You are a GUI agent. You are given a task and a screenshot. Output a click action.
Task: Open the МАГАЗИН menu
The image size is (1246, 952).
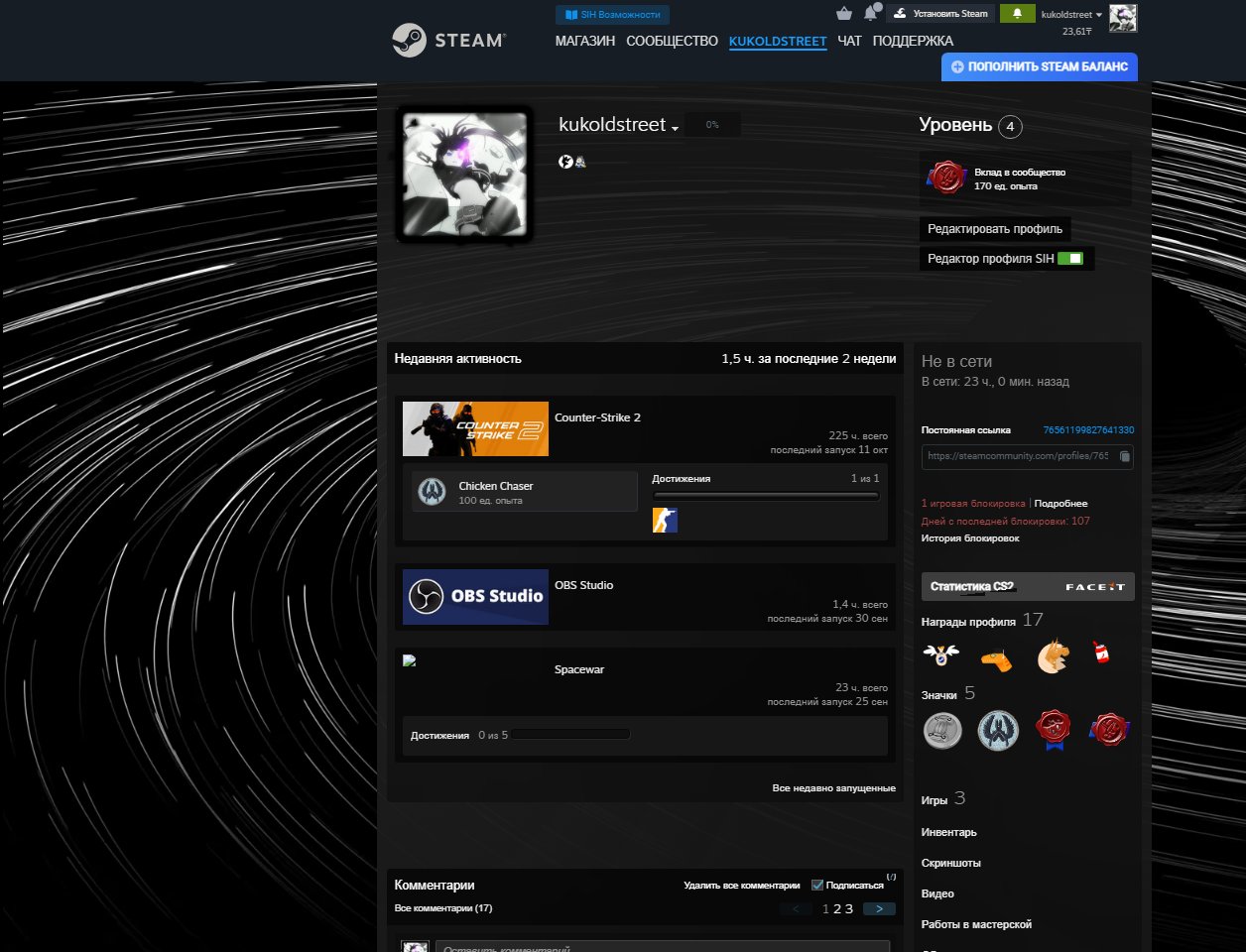tap(584, 41)
